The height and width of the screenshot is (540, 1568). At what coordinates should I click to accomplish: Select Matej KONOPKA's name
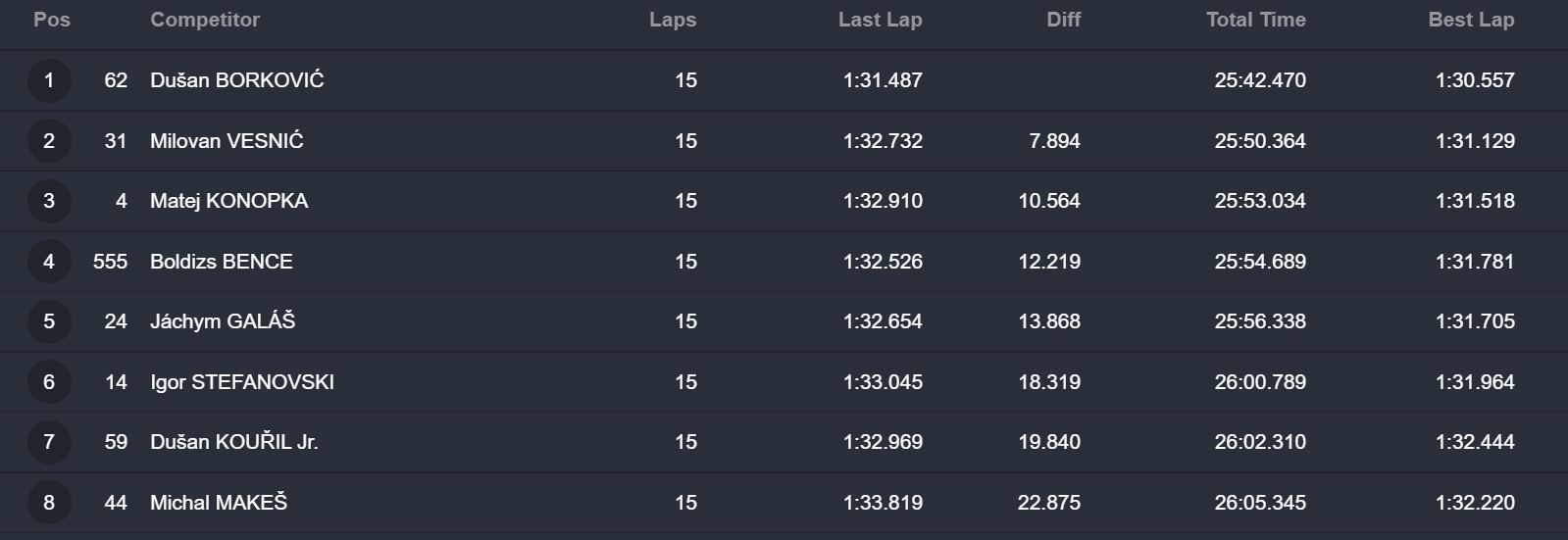point(228,201)
